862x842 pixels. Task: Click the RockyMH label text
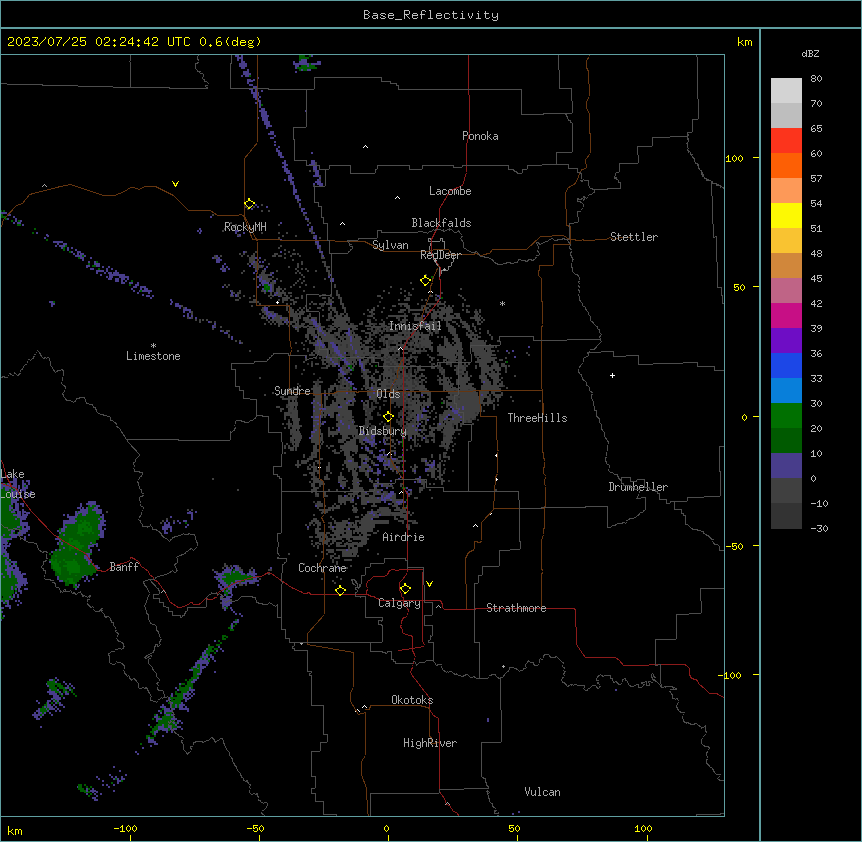click(245, 227)
